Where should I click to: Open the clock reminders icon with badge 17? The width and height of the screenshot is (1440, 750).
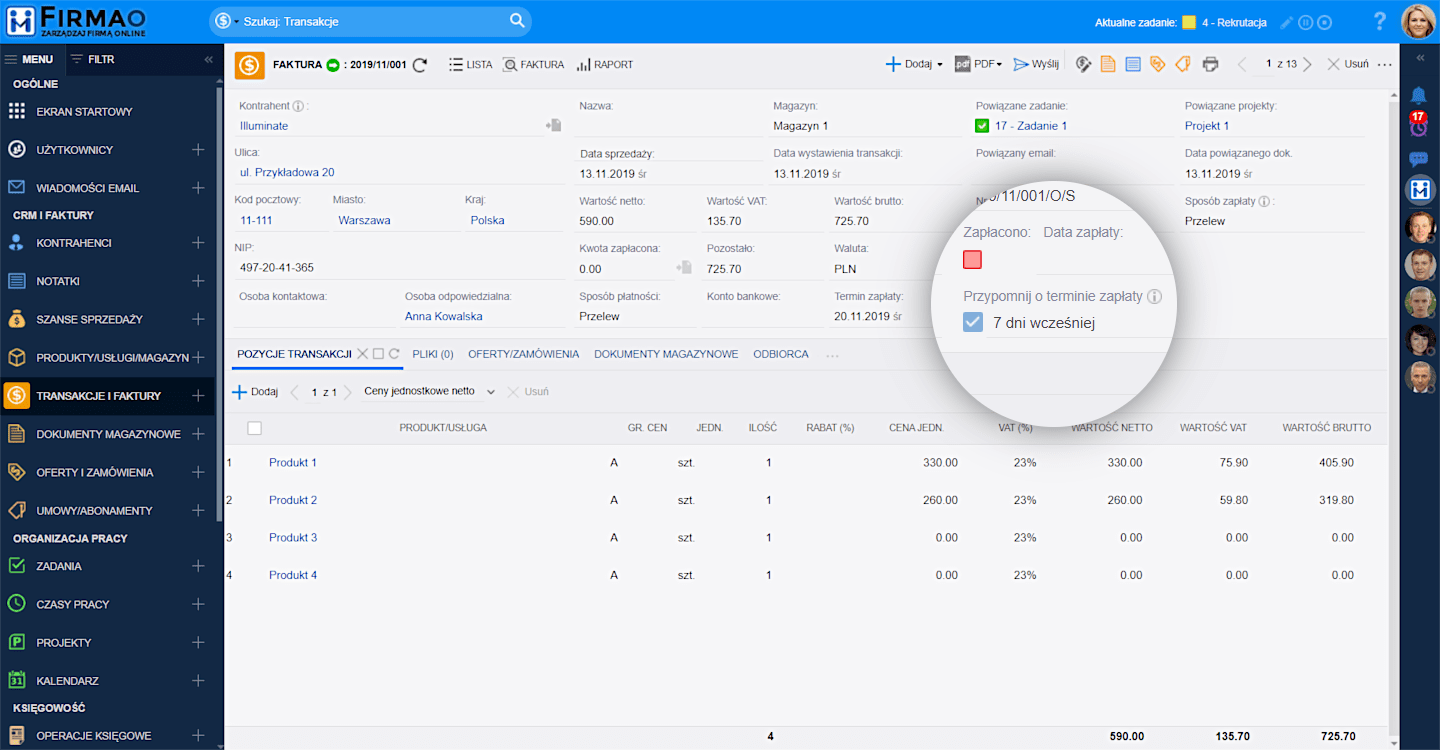point(1418,125)
